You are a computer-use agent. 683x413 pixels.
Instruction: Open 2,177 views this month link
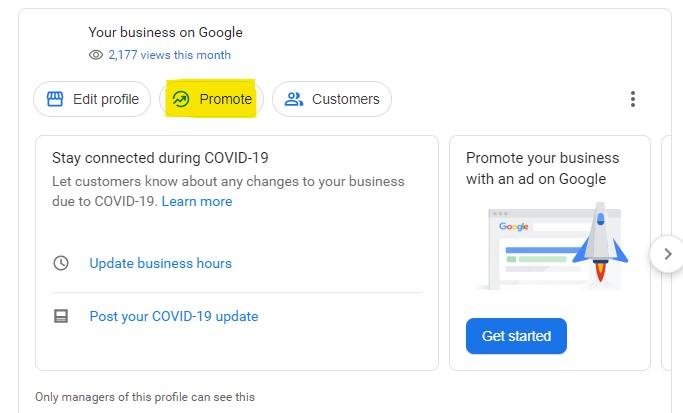[x=169, y=55]
